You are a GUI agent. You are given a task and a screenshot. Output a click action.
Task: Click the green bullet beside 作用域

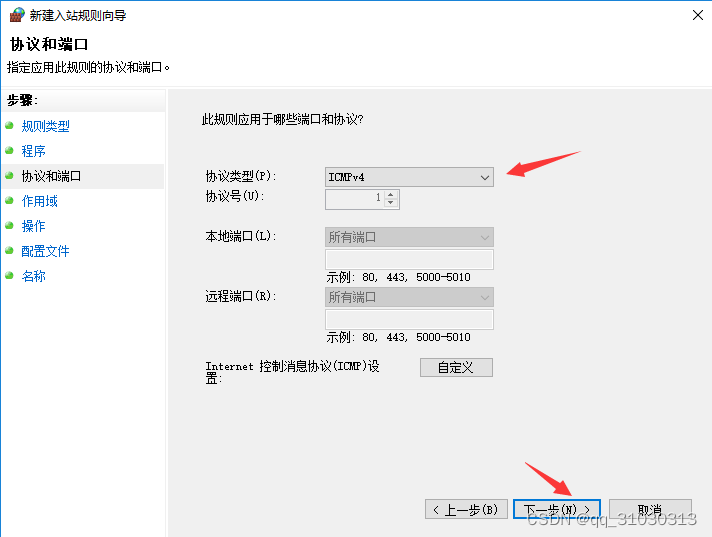9,200
